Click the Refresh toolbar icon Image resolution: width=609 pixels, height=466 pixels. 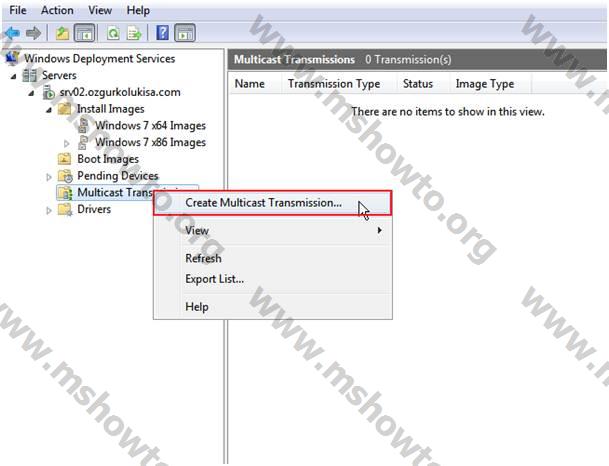114,33
